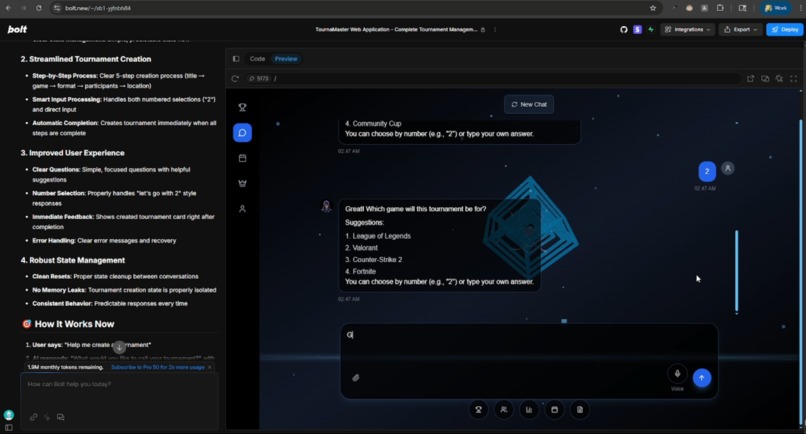Switch to the Preview tab
Viewport: 806px width, 434px height.
coord(286,59)
